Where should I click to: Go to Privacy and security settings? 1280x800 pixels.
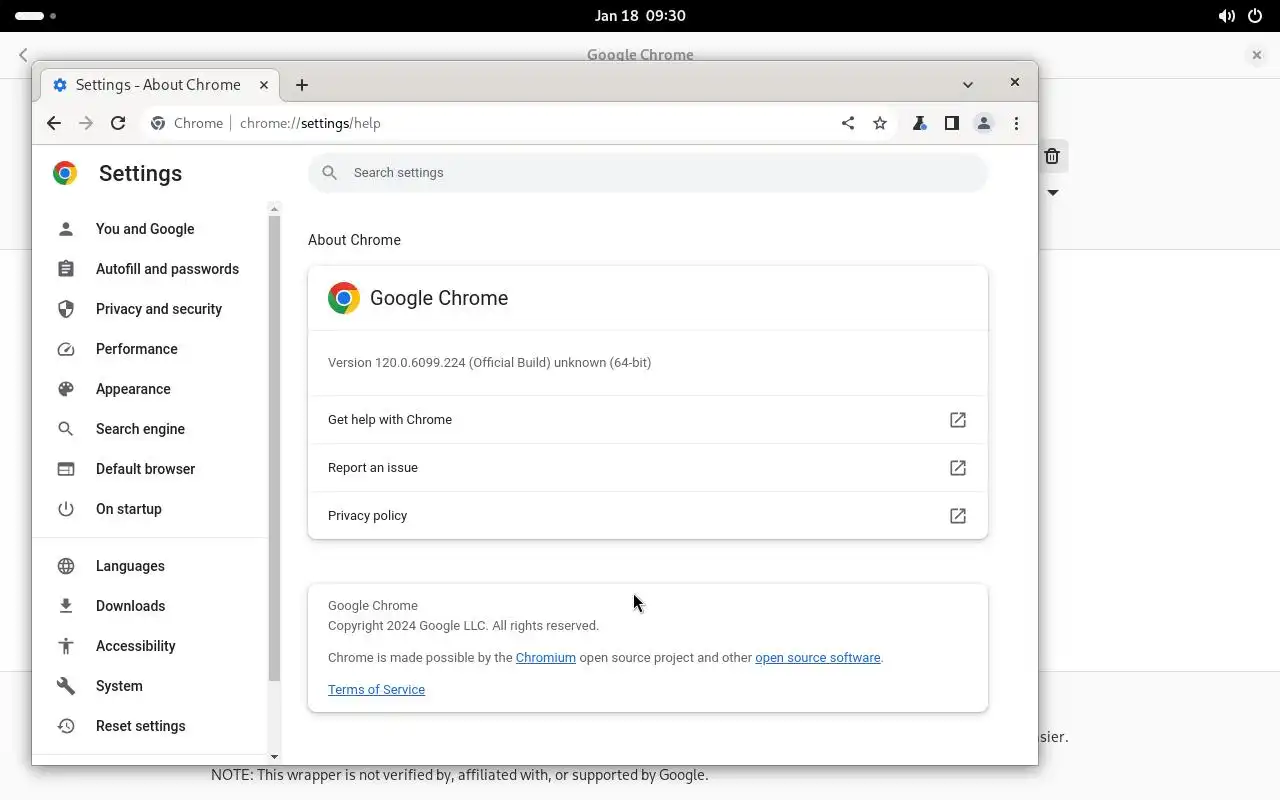[x=159, y=309]
